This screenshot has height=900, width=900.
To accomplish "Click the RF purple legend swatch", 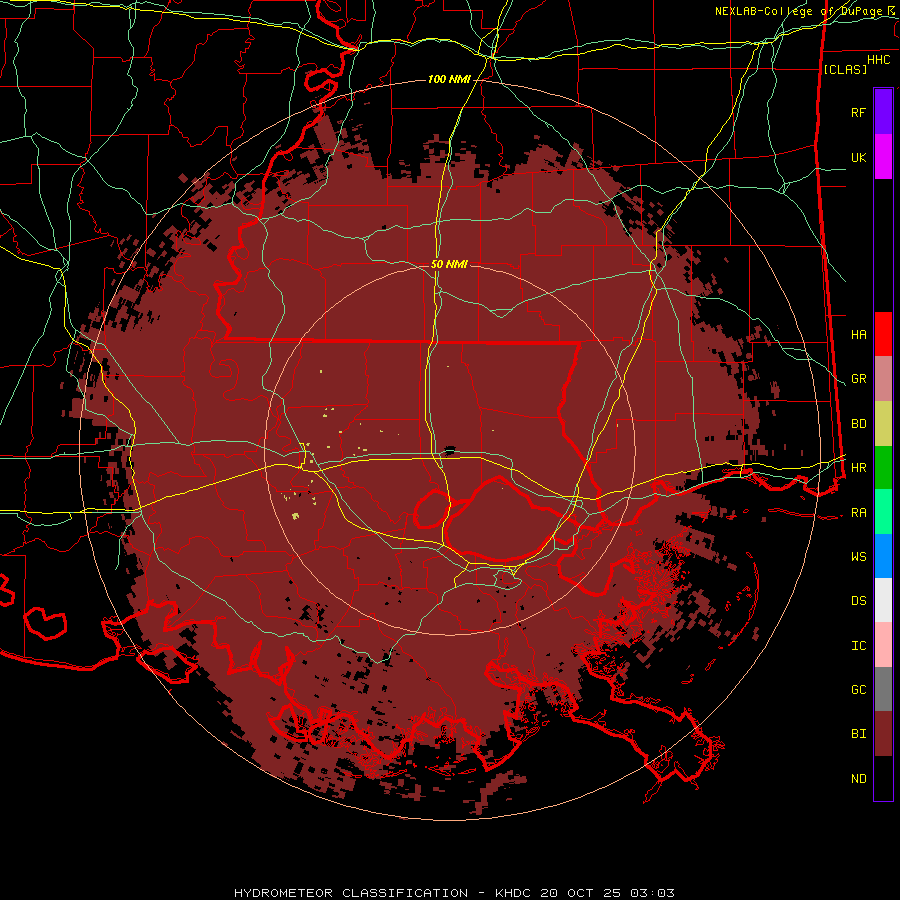I will tap(883, 112).
